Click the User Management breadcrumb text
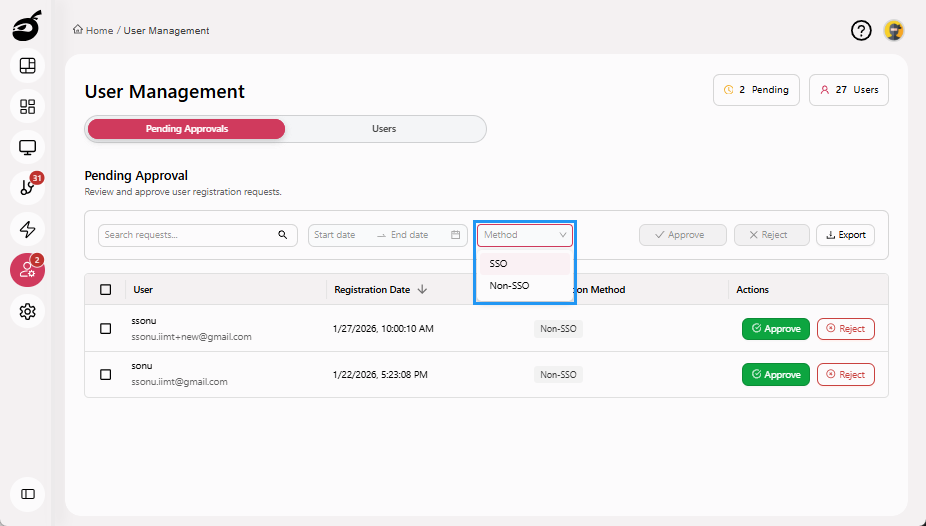This screenshot has width=926, height=526. coord(167,31)
